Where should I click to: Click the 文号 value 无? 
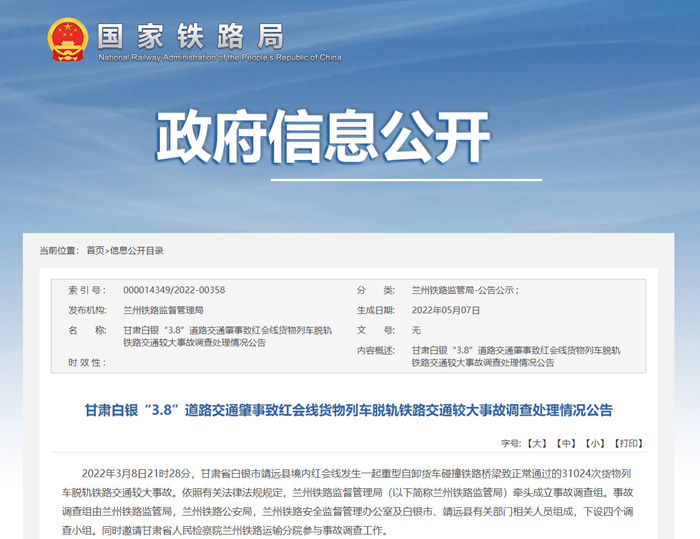(416, 329)
